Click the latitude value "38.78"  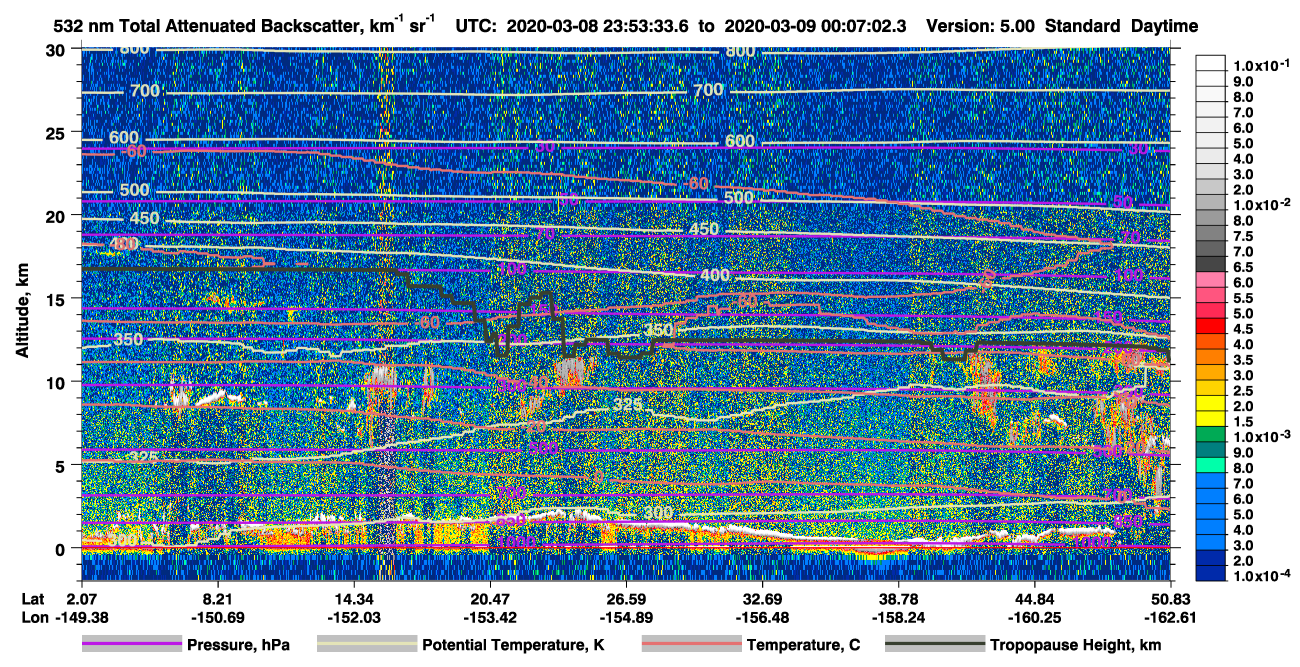click(898, 598)
